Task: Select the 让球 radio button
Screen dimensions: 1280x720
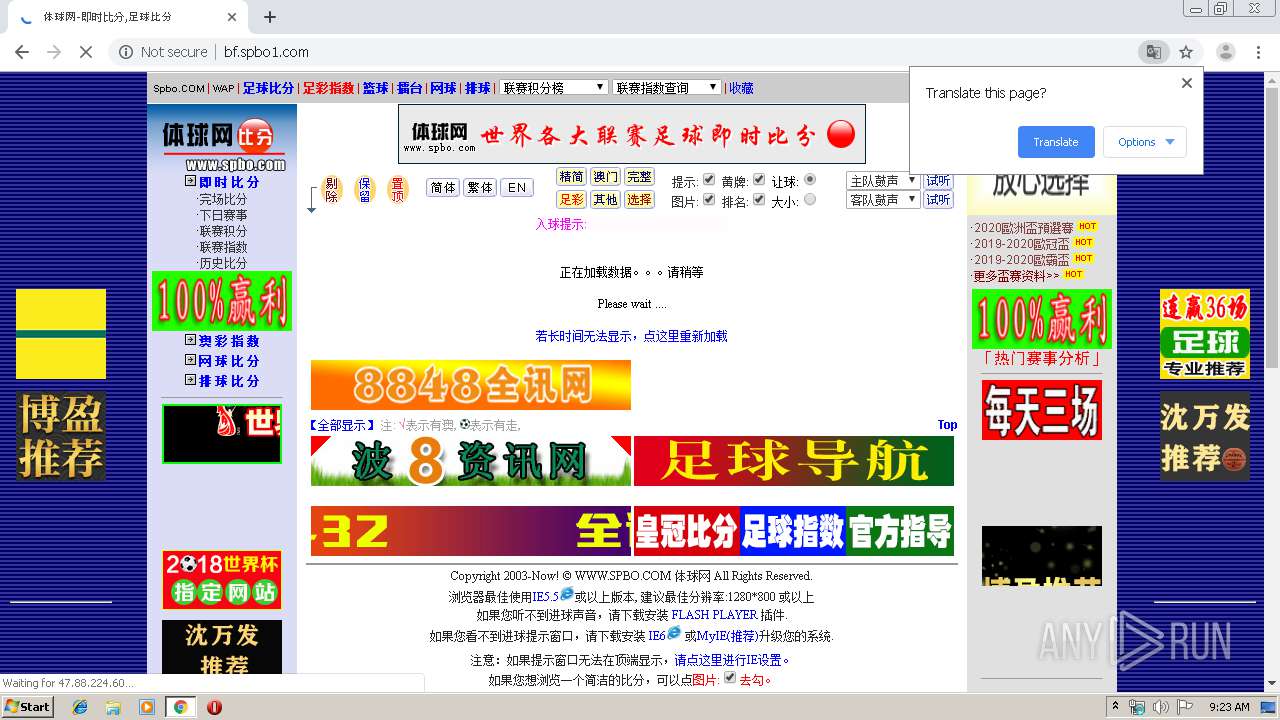Action: coord(810,180)
